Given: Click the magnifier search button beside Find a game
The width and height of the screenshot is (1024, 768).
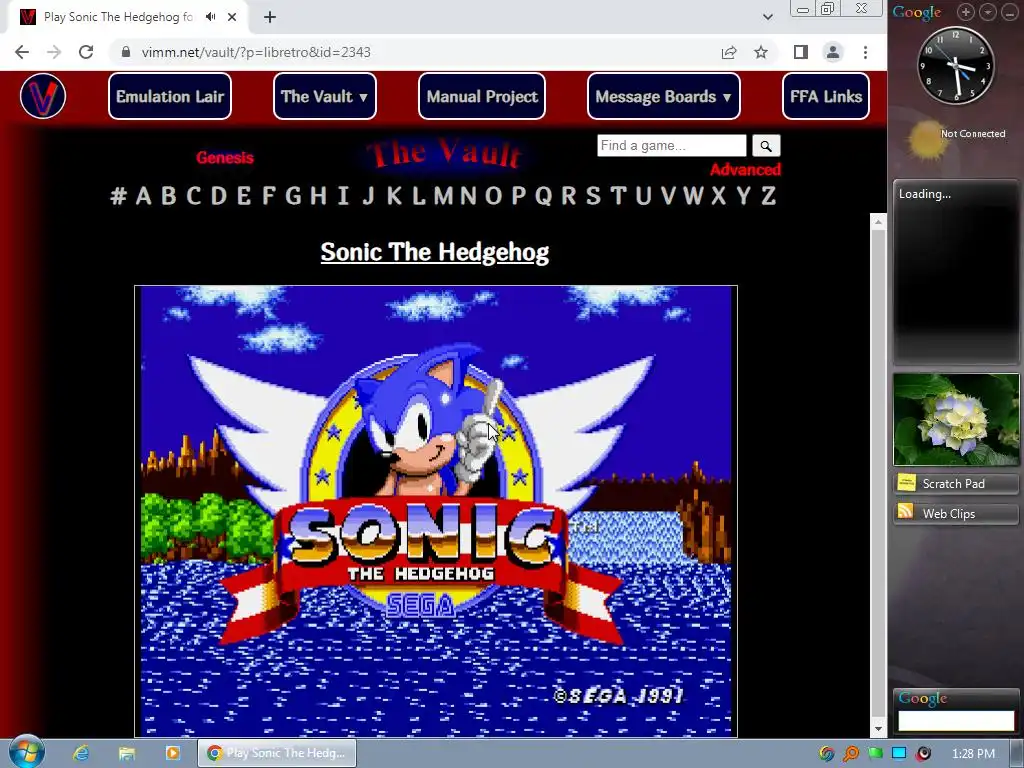Looking at the screenshot, I should 766,146.
